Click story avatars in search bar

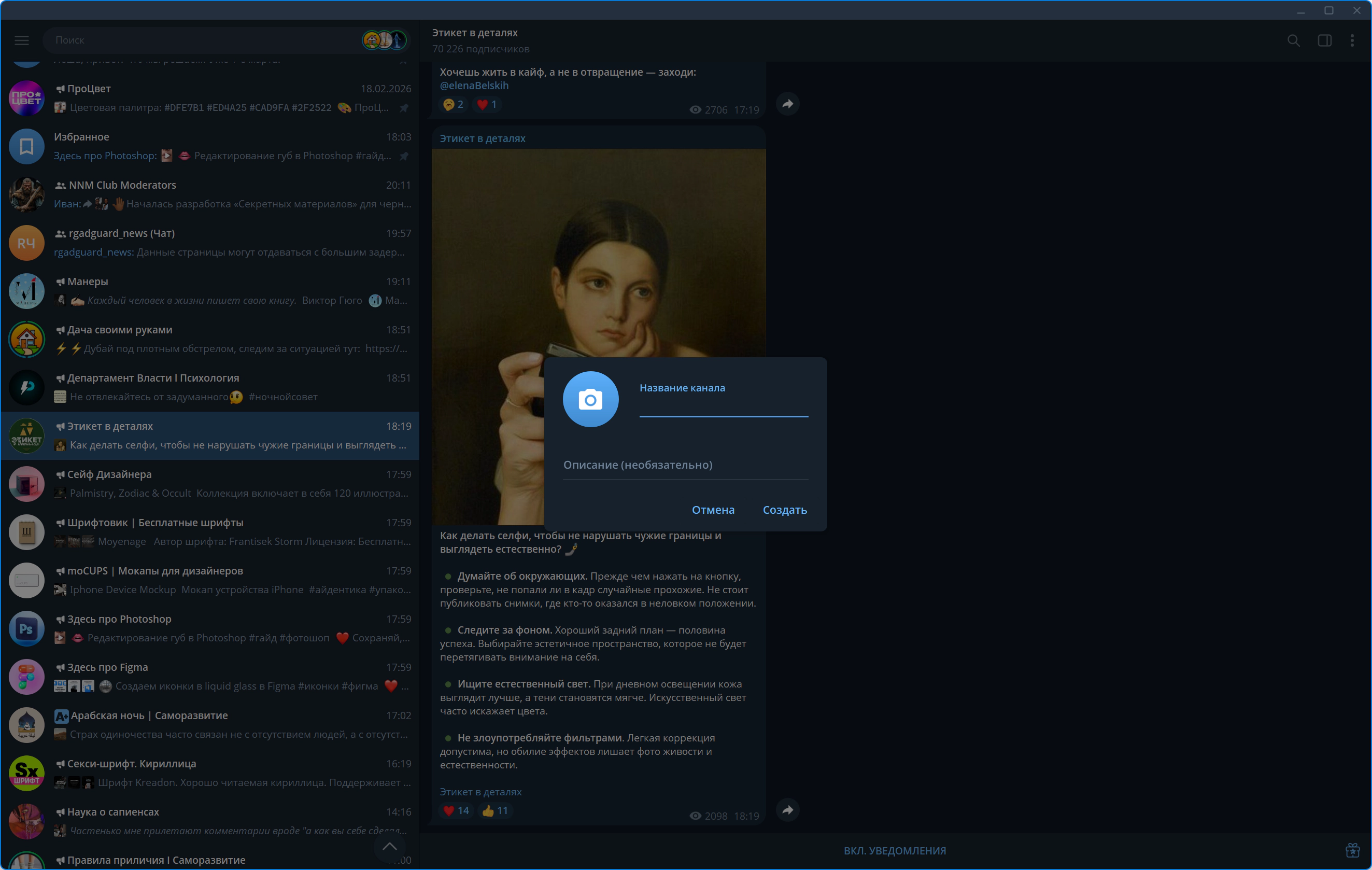pyautogui.click(x=385, y=40)
